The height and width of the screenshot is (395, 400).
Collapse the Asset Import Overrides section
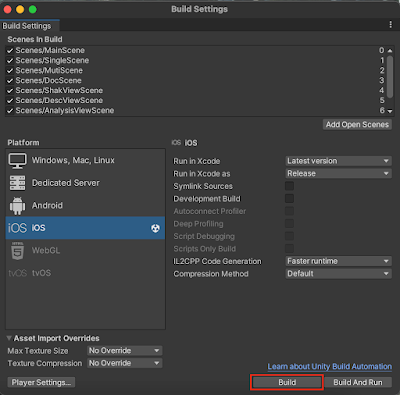click(9, 338)
